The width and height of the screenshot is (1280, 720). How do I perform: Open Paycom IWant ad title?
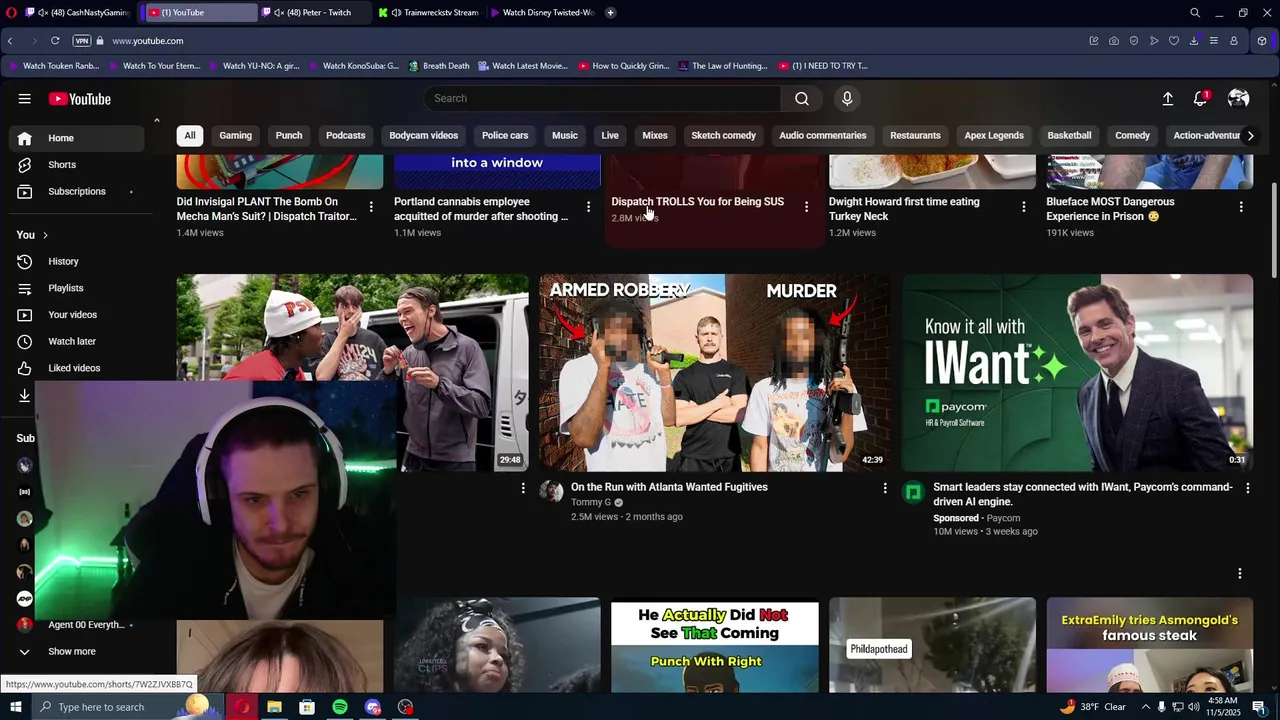(1083, 494)
